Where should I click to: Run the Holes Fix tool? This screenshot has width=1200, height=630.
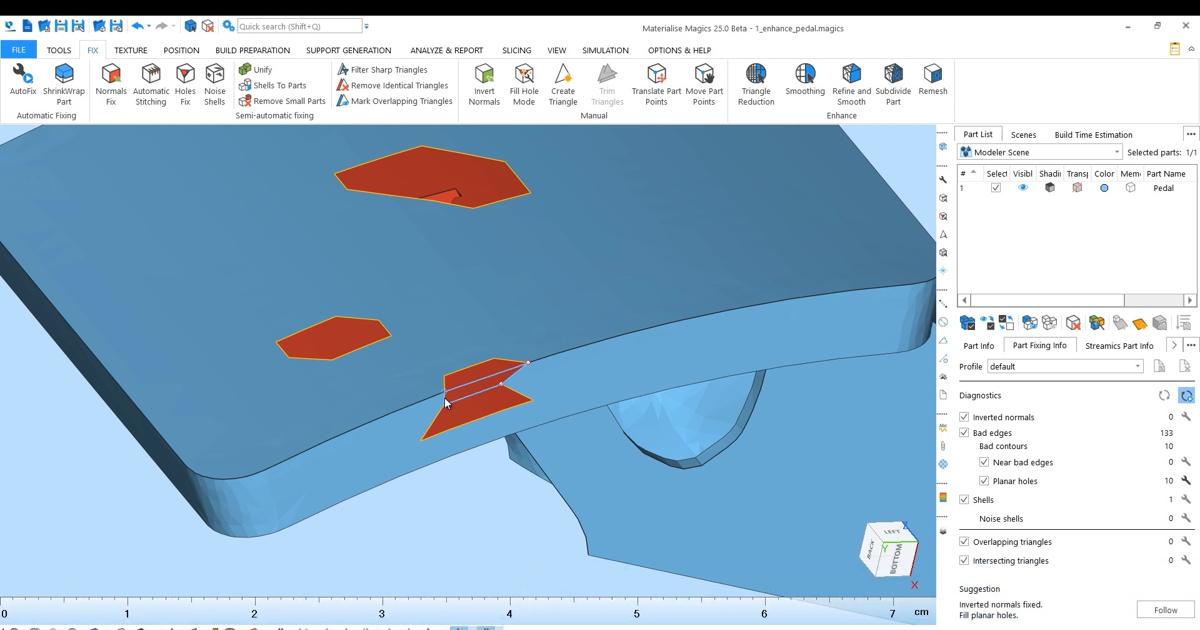184,82
